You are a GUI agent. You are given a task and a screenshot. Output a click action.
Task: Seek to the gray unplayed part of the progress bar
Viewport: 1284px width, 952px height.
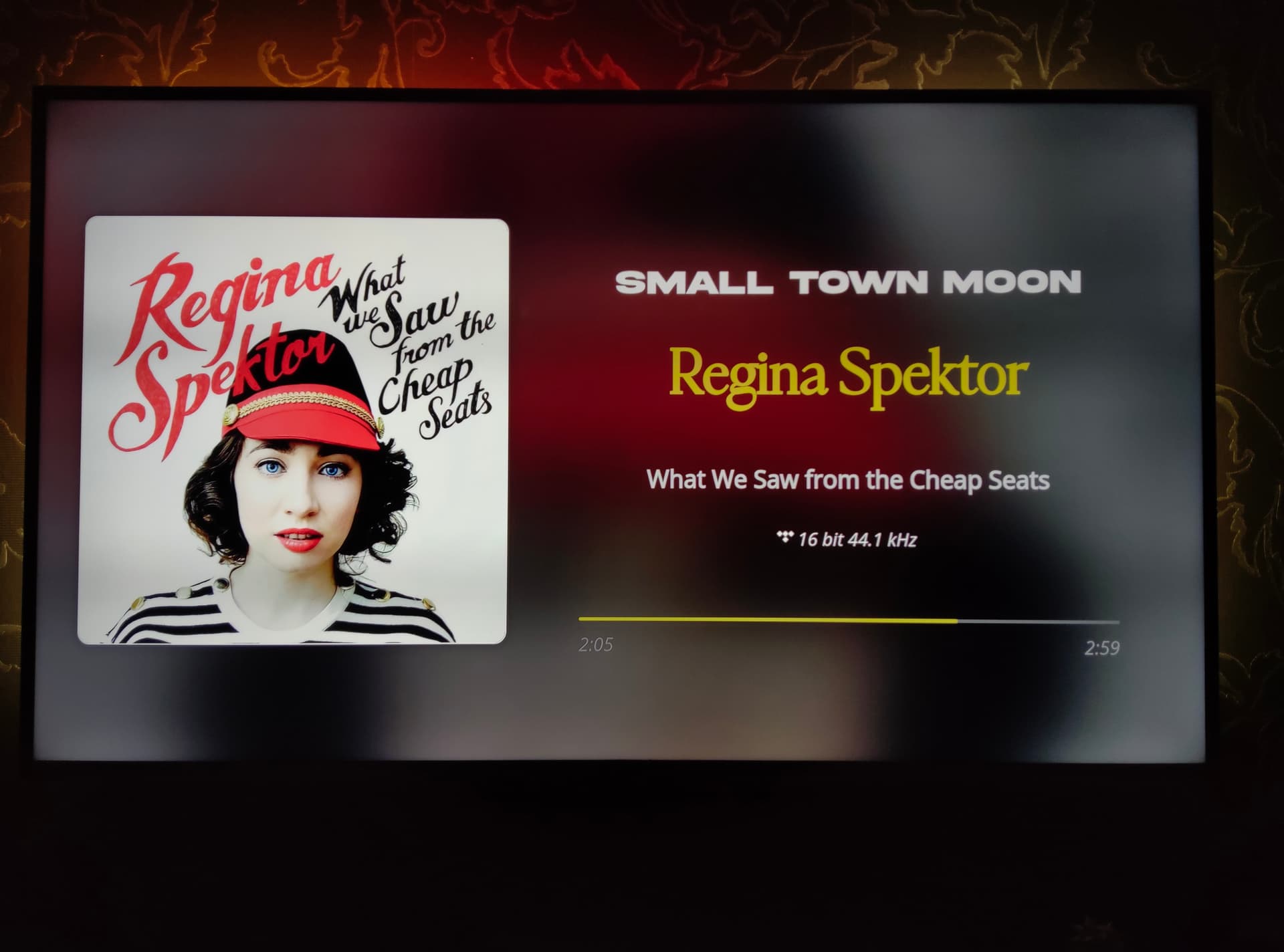(1038, 622)
